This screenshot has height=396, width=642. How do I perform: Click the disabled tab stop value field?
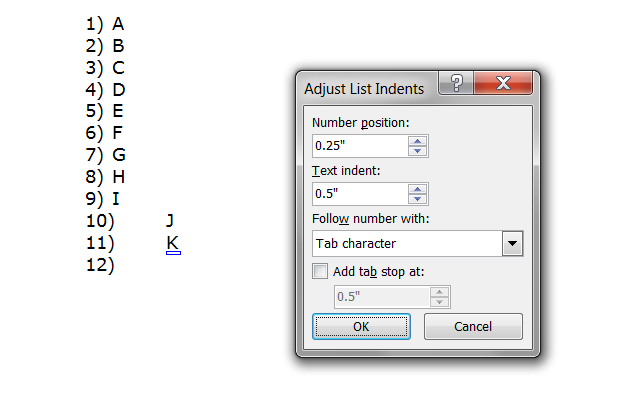(382, 296)
